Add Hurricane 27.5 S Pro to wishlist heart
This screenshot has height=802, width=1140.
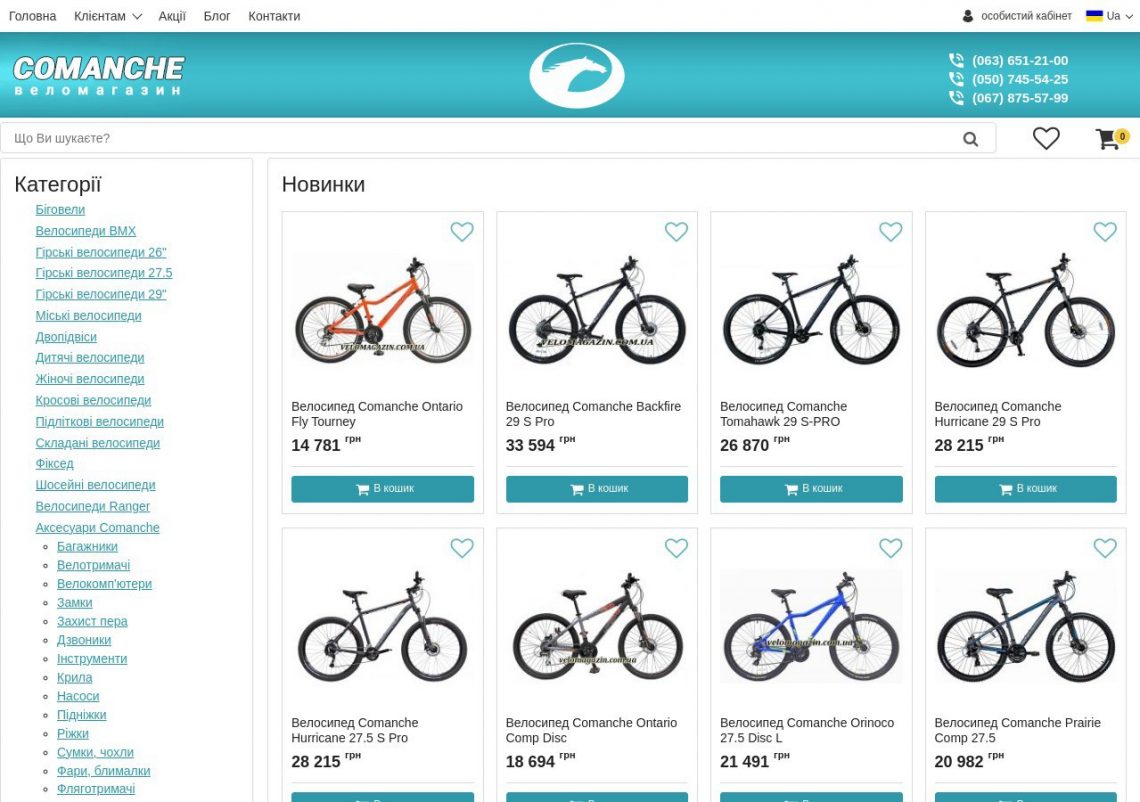point(462,548)
